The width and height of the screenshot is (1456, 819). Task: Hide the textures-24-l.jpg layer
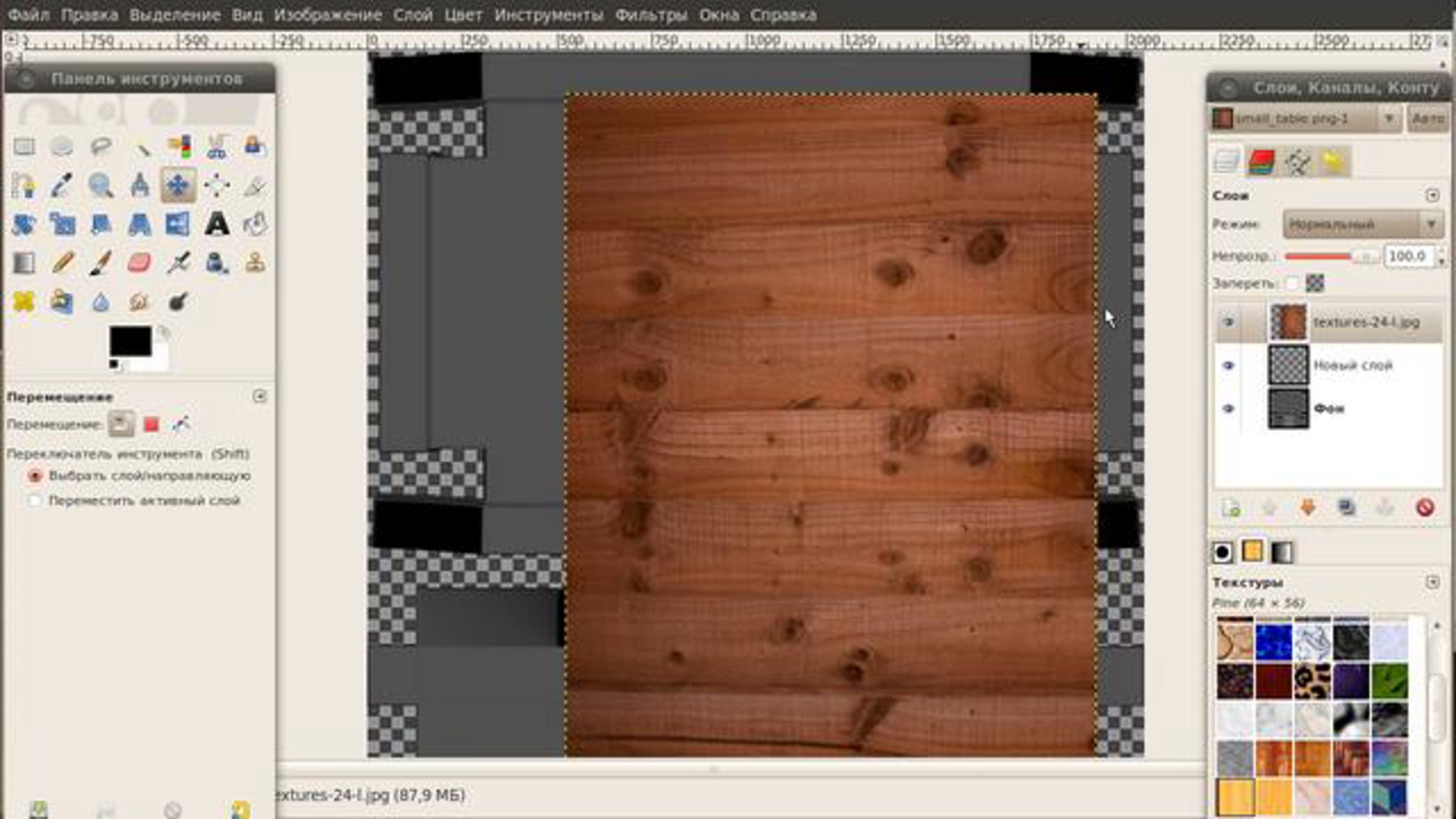tap(1228, 322)
